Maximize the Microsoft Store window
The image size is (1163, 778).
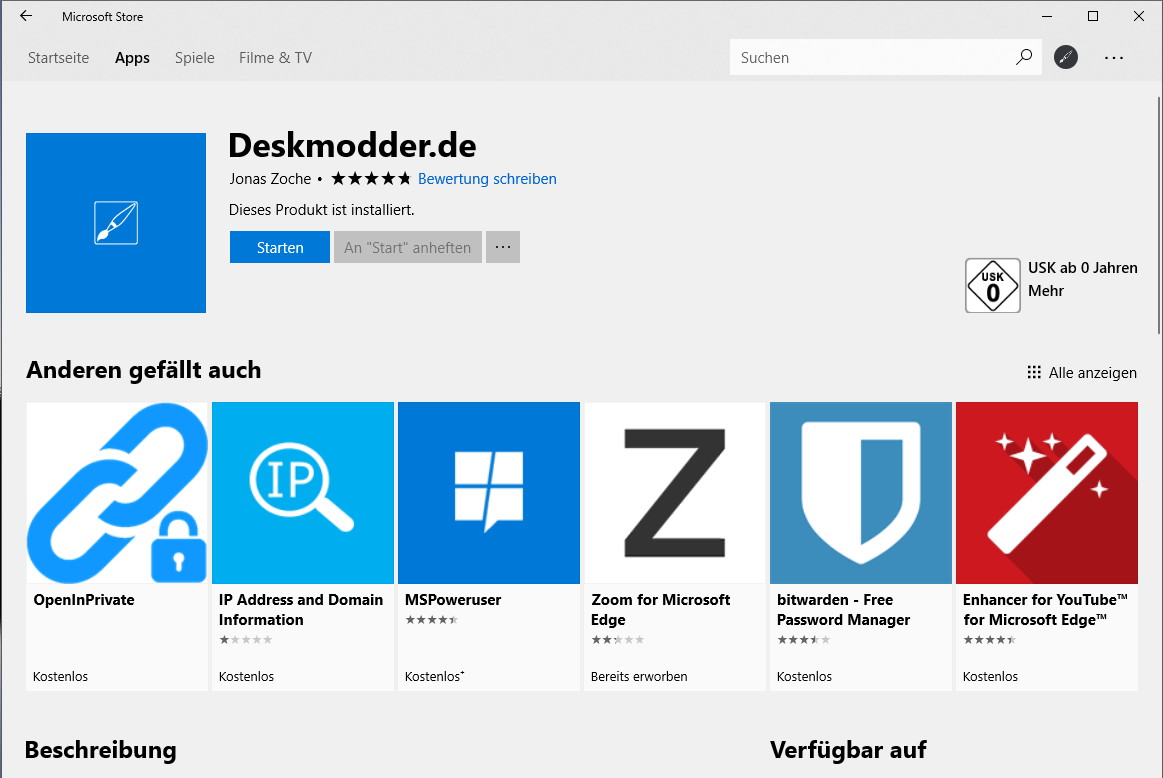[1093, 16]
